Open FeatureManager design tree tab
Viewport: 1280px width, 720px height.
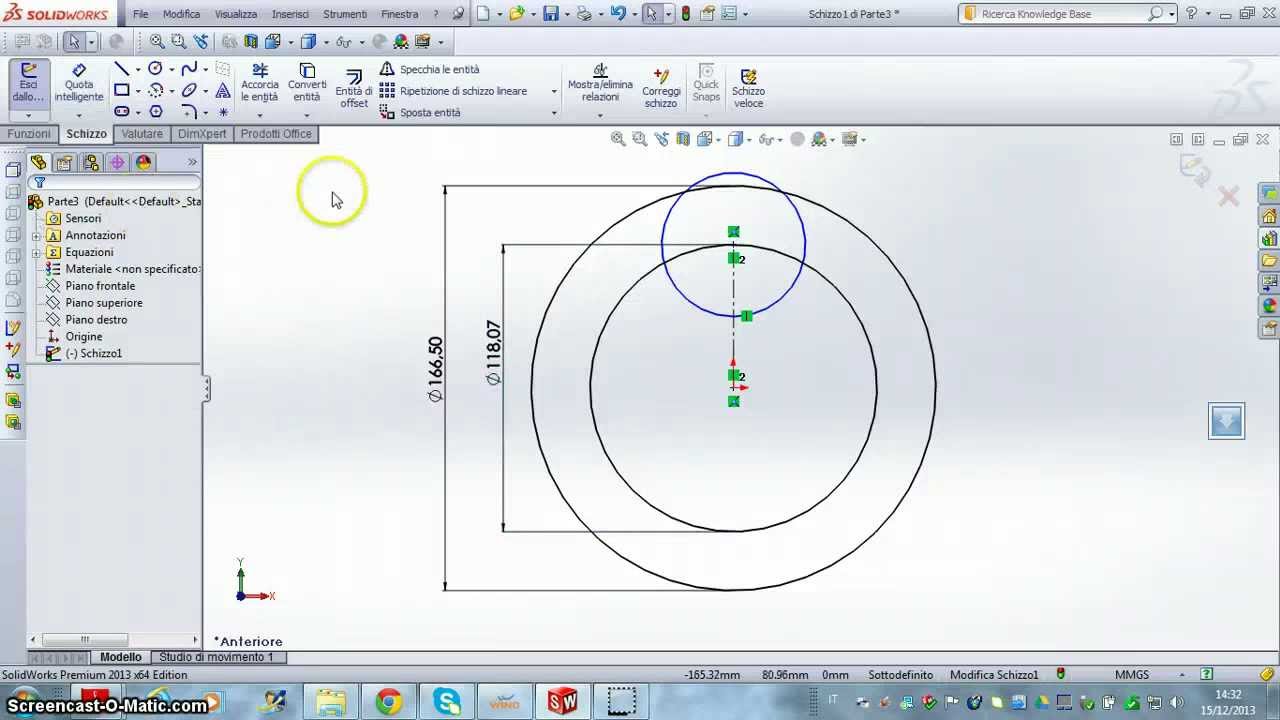[x=38, y=163]
